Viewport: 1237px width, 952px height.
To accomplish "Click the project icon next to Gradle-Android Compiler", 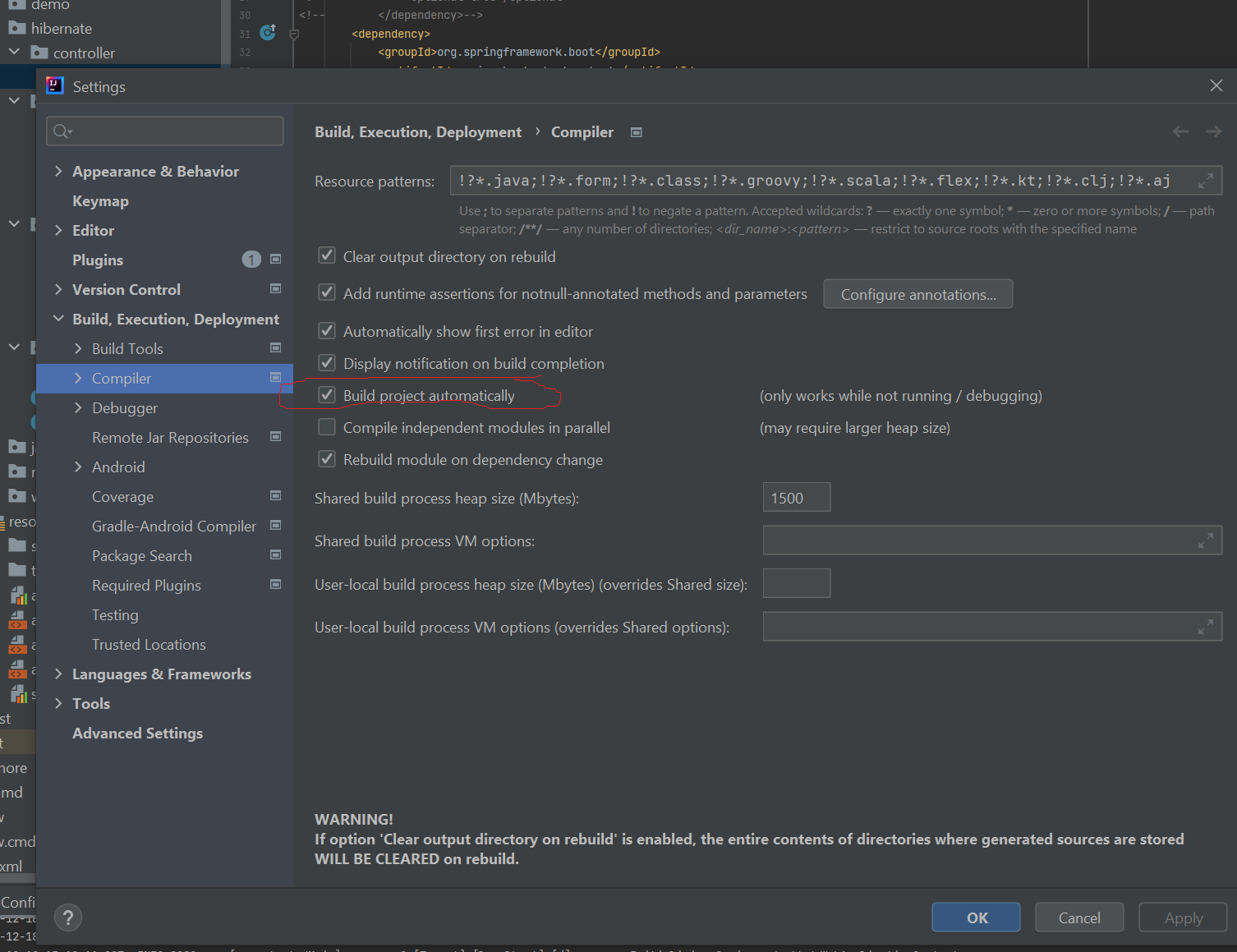I will click(276, 526).
